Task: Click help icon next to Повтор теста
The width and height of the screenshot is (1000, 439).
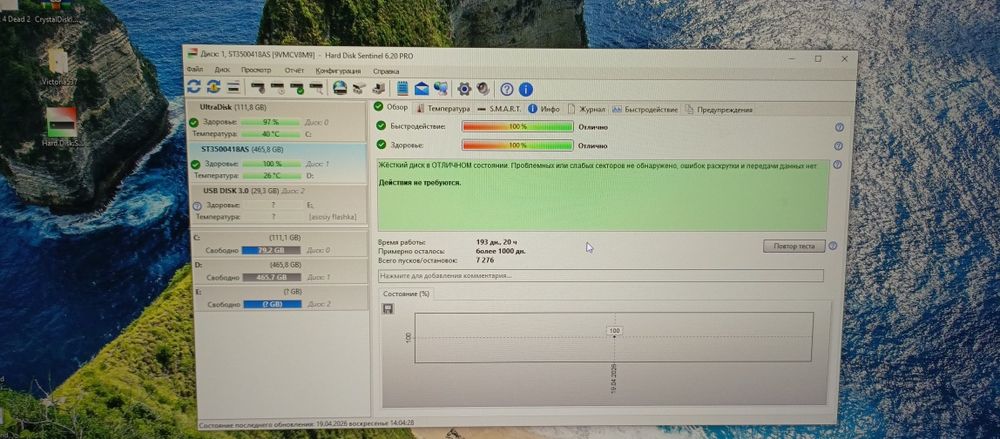Action: click(x=832, y=246)
